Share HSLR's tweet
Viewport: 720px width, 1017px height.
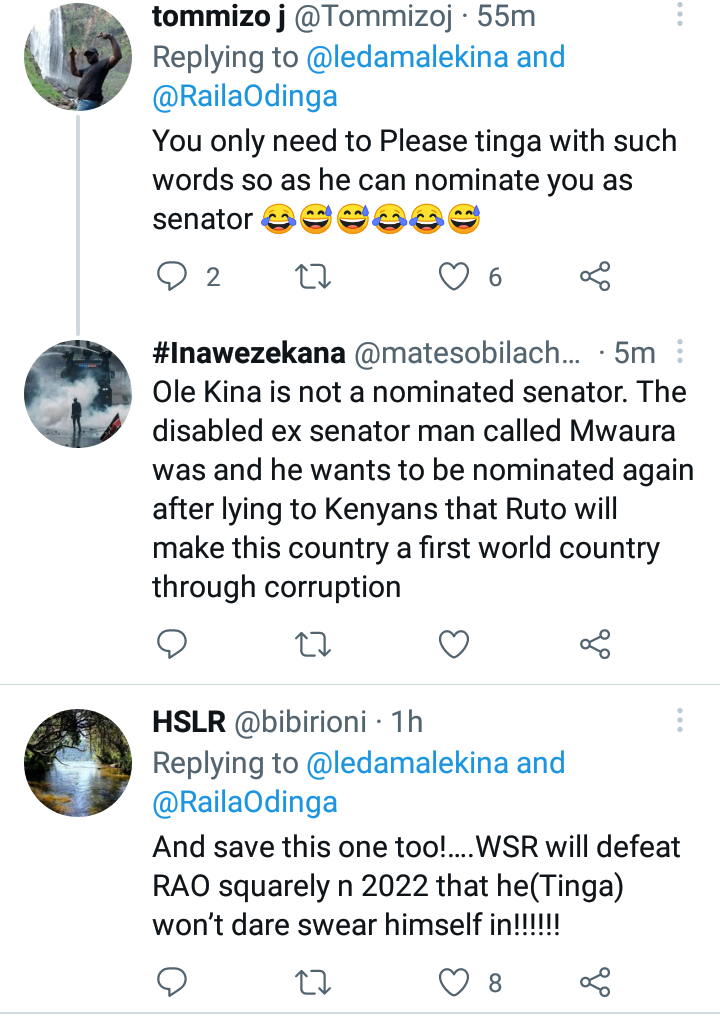(595, 982)
